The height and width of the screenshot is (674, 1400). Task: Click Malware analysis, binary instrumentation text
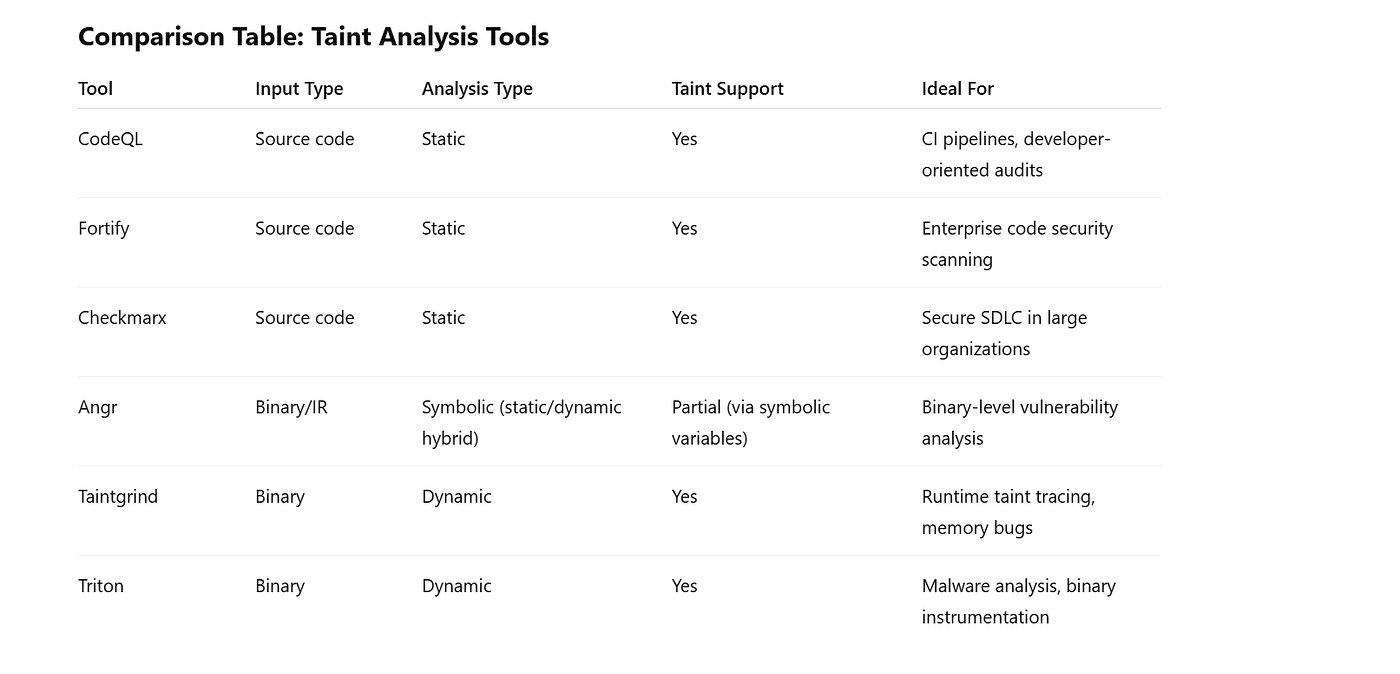click(1019, 601)
